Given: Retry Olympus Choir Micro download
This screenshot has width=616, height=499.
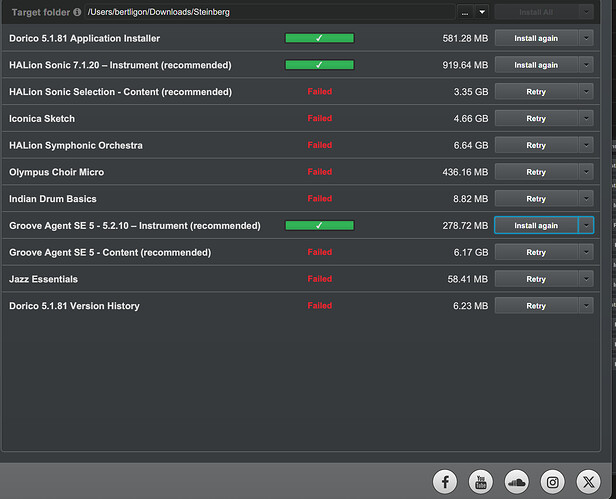Looking at the screenshot, I should tap(536, 172).
